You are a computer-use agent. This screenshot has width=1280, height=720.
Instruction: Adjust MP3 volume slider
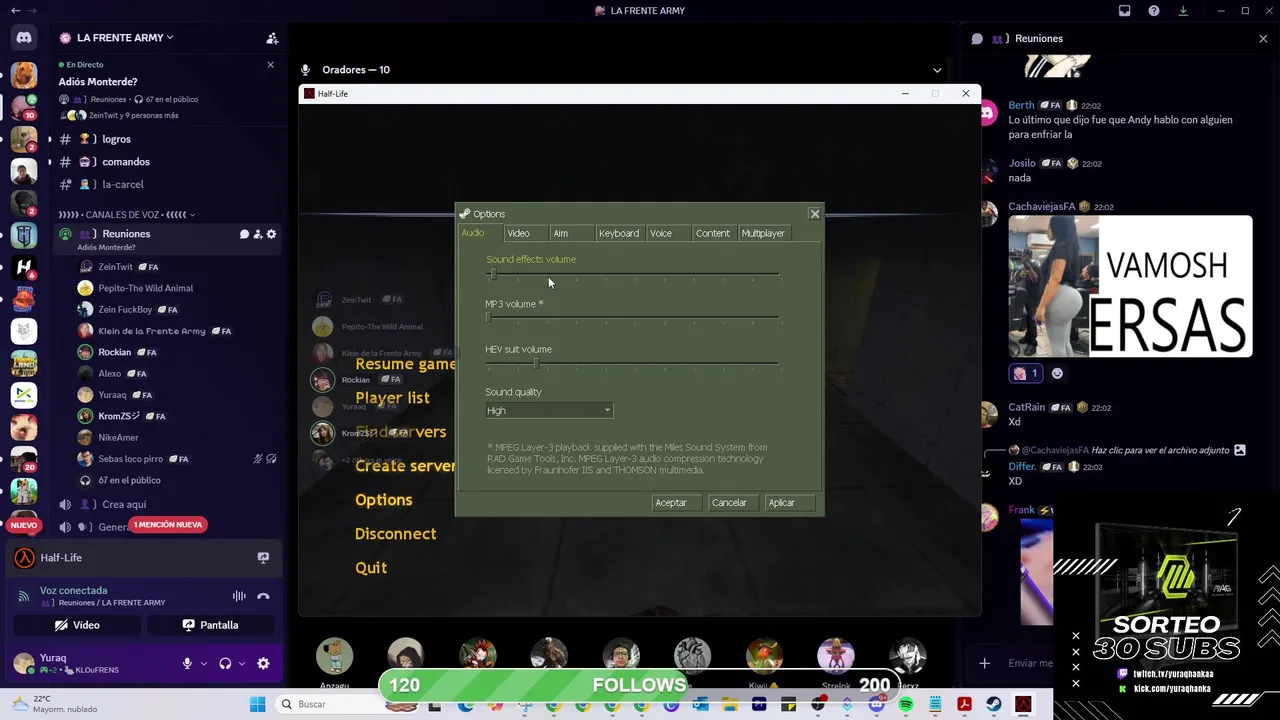click(632, 318)
